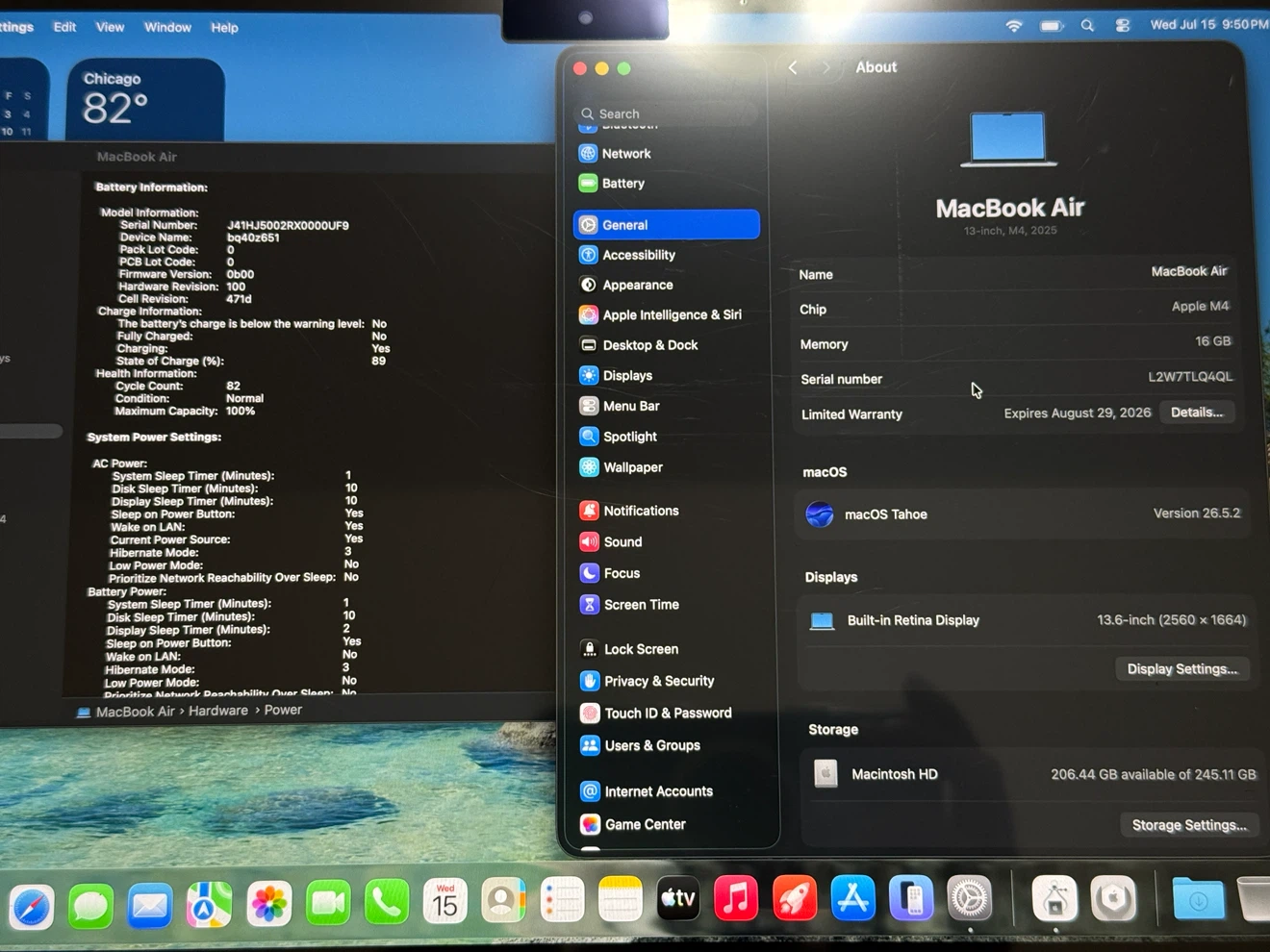The width and height of the screenshot is (1270, 952).
Task: Click the date and time in the menu bar
Action: click(1208, 25)
